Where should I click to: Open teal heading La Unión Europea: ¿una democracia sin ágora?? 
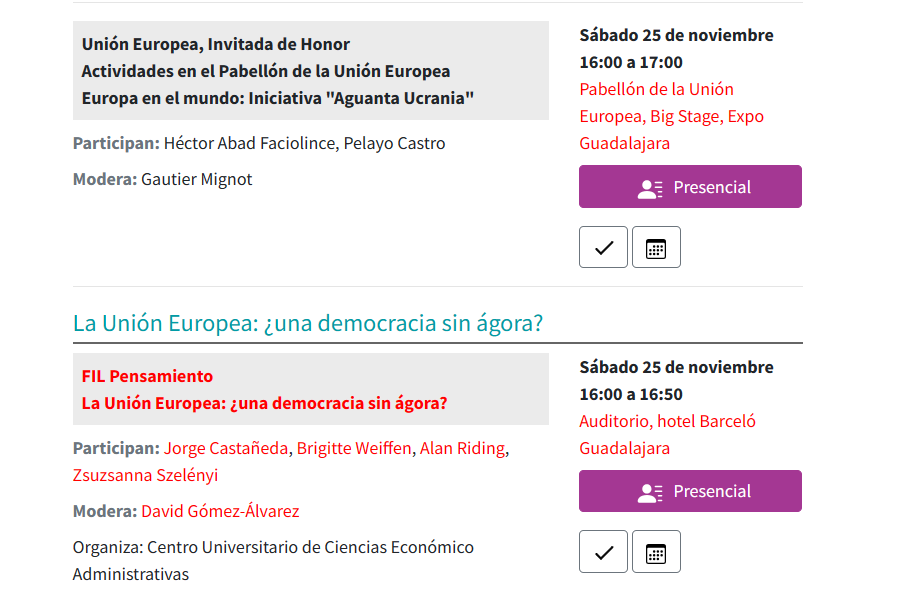coord(308,323)
